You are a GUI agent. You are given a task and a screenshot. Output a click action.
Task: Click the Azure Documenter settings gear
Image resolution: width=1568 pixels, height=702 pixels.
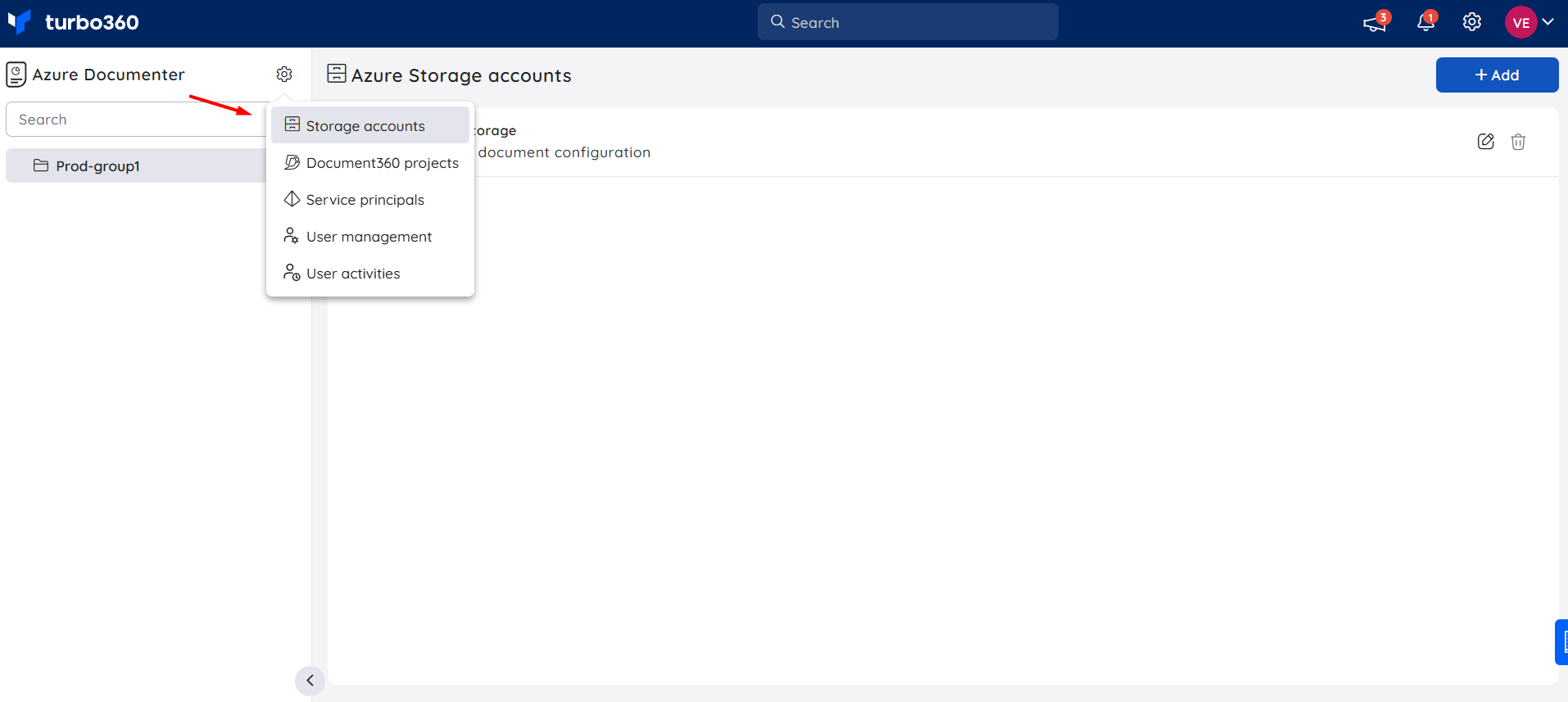pyautogui.click(x=284, y=75)
